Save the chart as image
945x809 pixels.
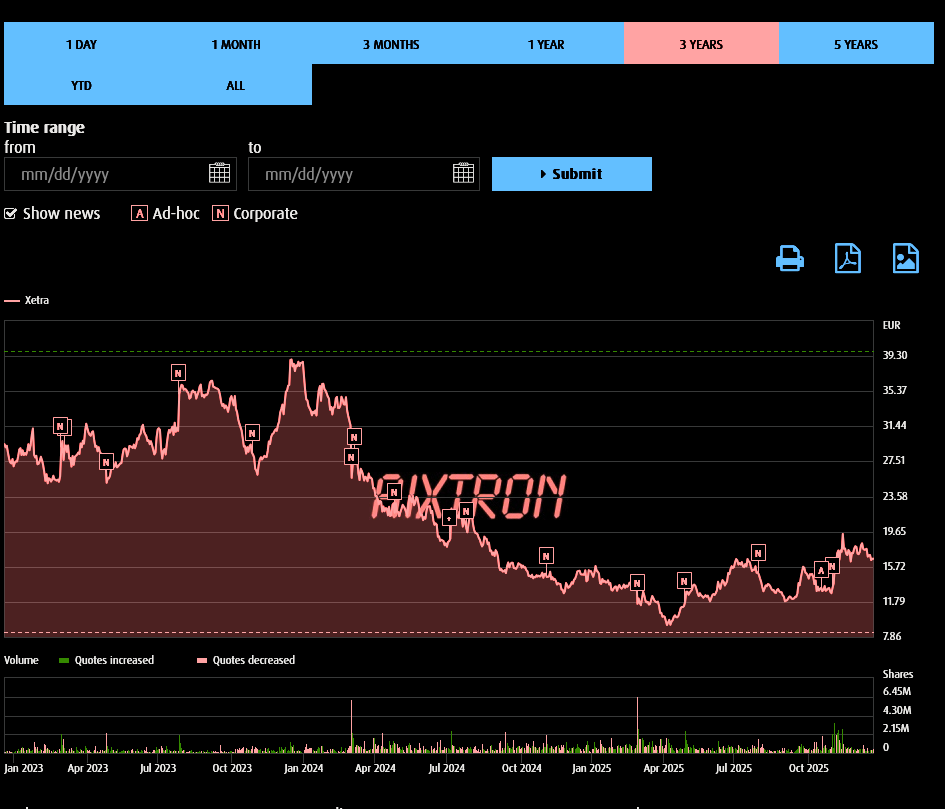(905, 259)
